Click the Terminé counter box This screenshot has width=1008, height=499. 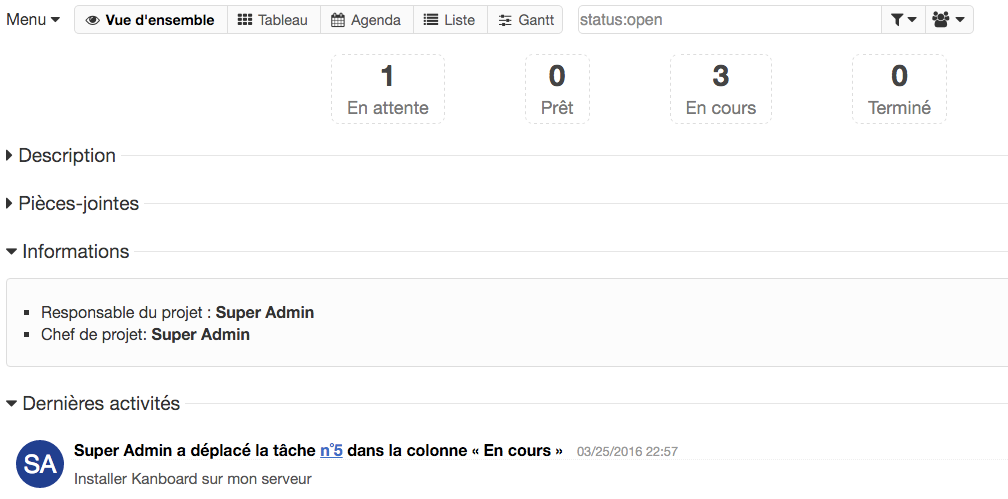[x=898, y=89]
